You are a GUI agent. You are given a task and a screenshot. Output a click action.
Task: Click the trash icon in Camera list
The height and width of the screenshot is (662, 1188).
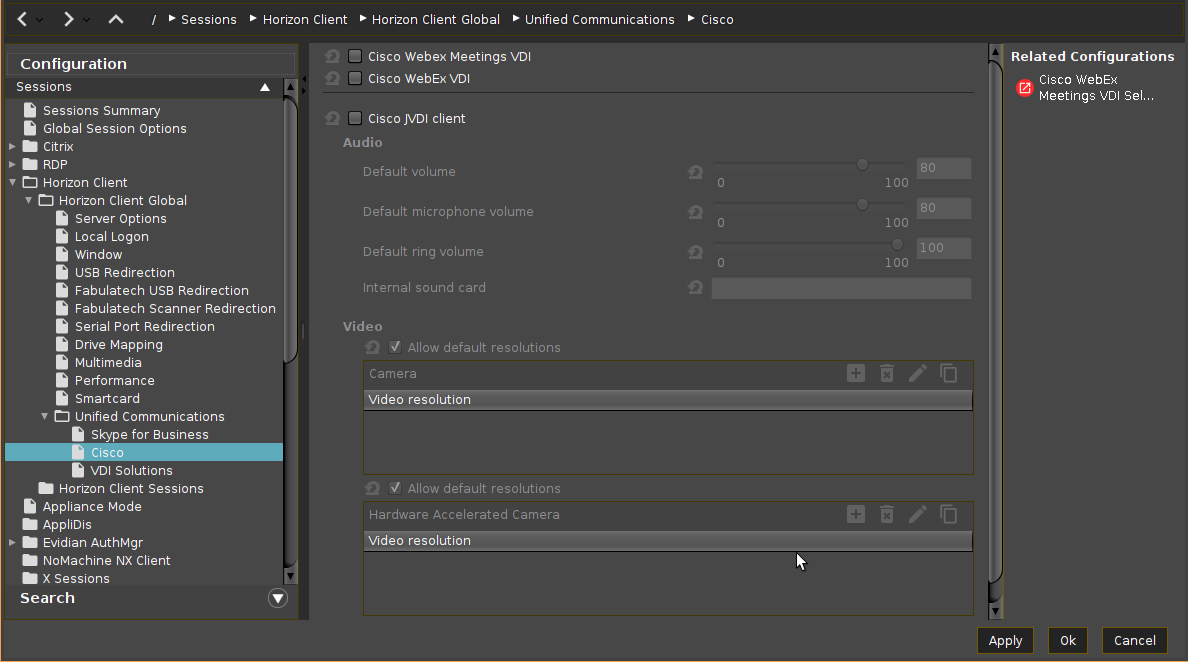886,373
